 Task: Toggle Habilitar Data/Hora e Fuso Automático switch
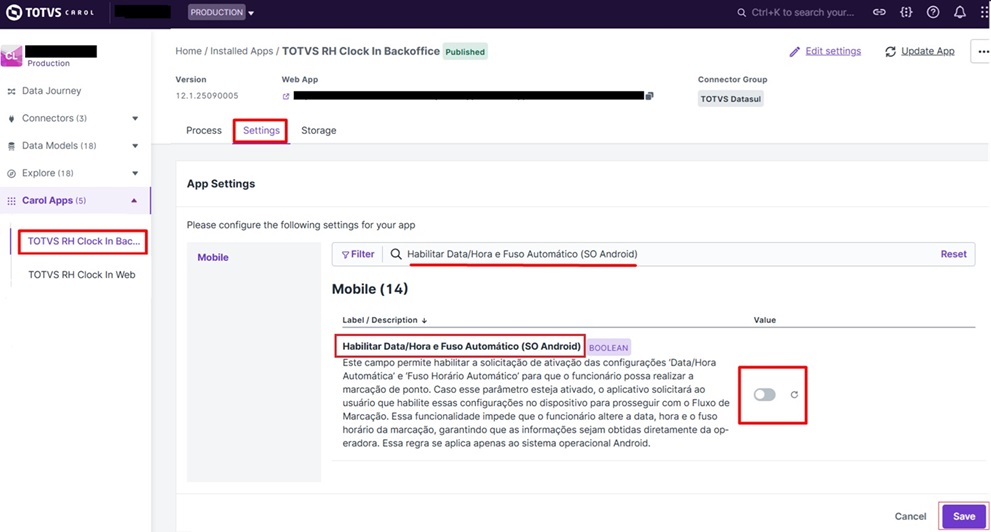coord(764,394)
